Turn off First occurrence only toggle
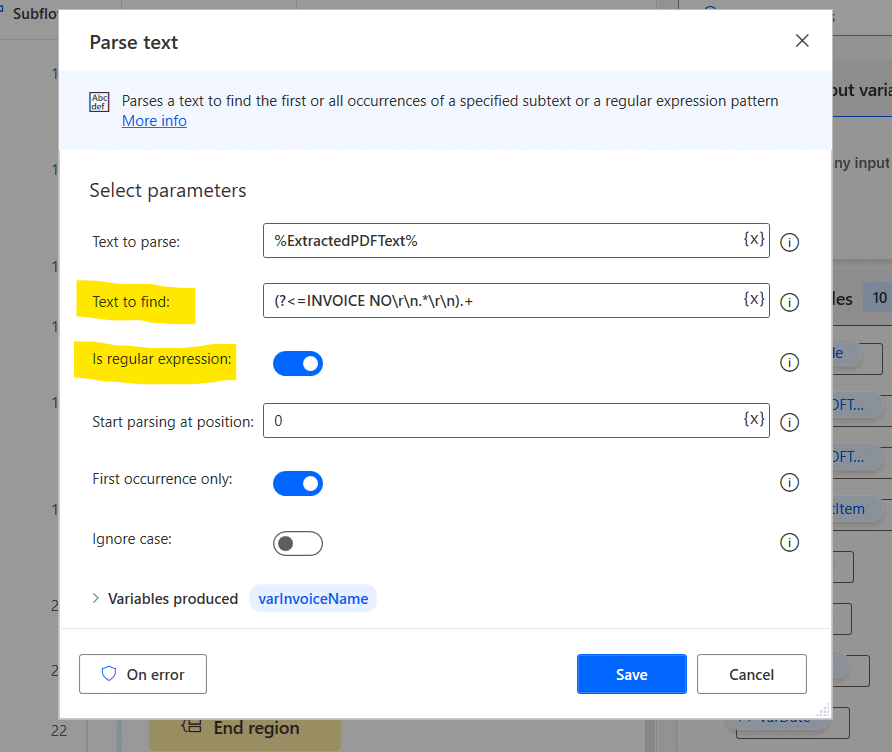The height and width of the screenshot is (752, 892). pyautogui.click(x=298, y=484)
